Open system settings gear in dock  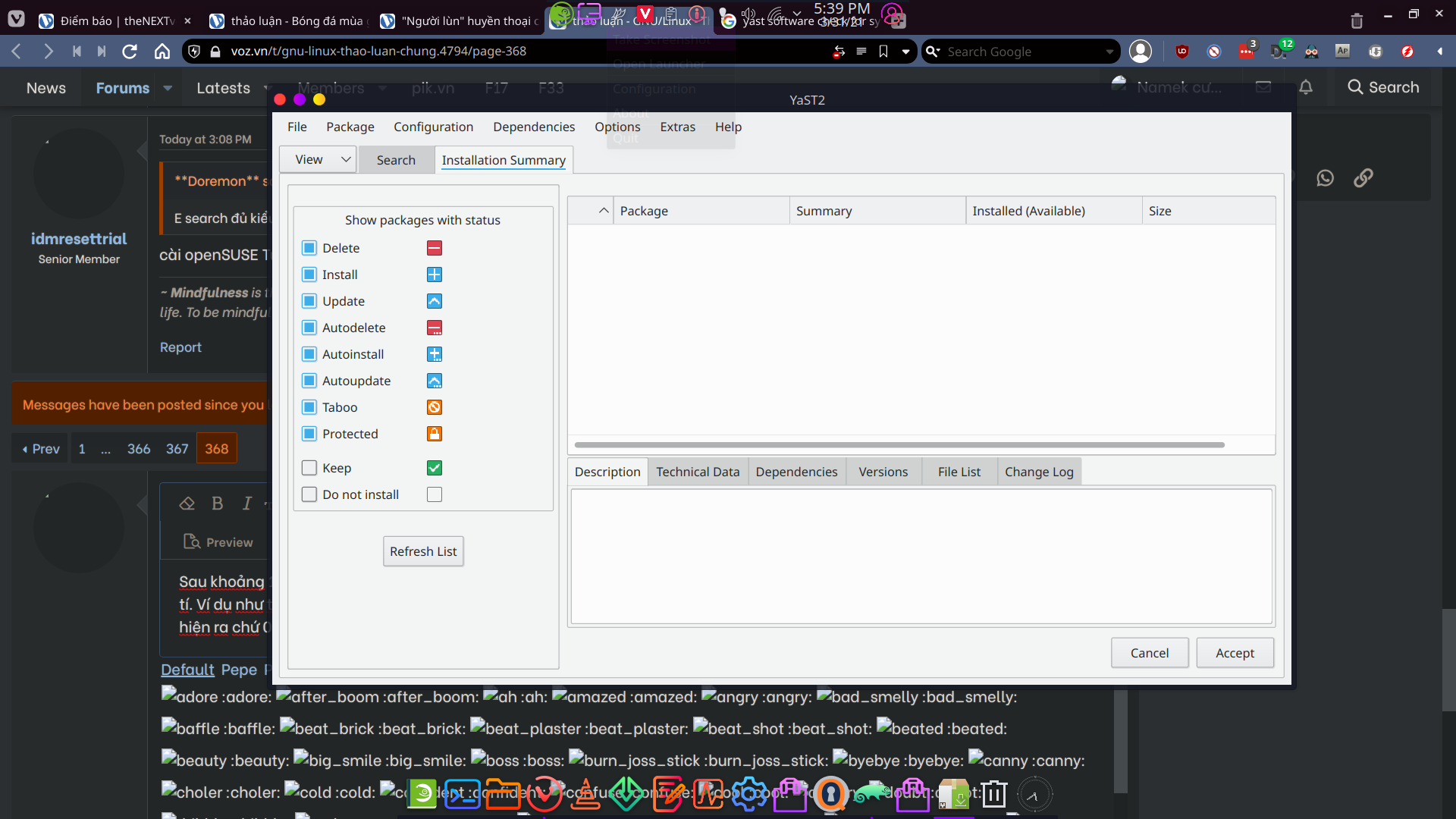tap(749, 794)
